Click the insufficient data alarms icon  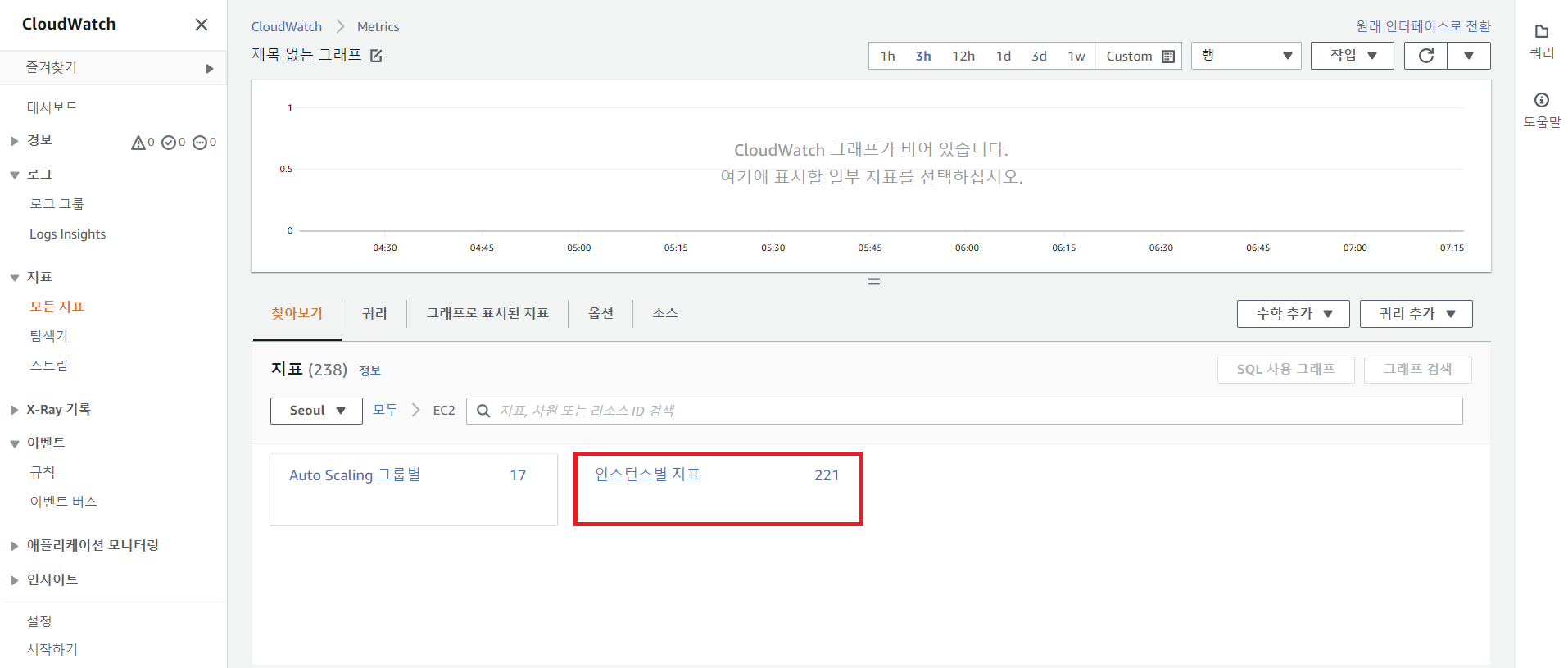click(x=200, y=143)
